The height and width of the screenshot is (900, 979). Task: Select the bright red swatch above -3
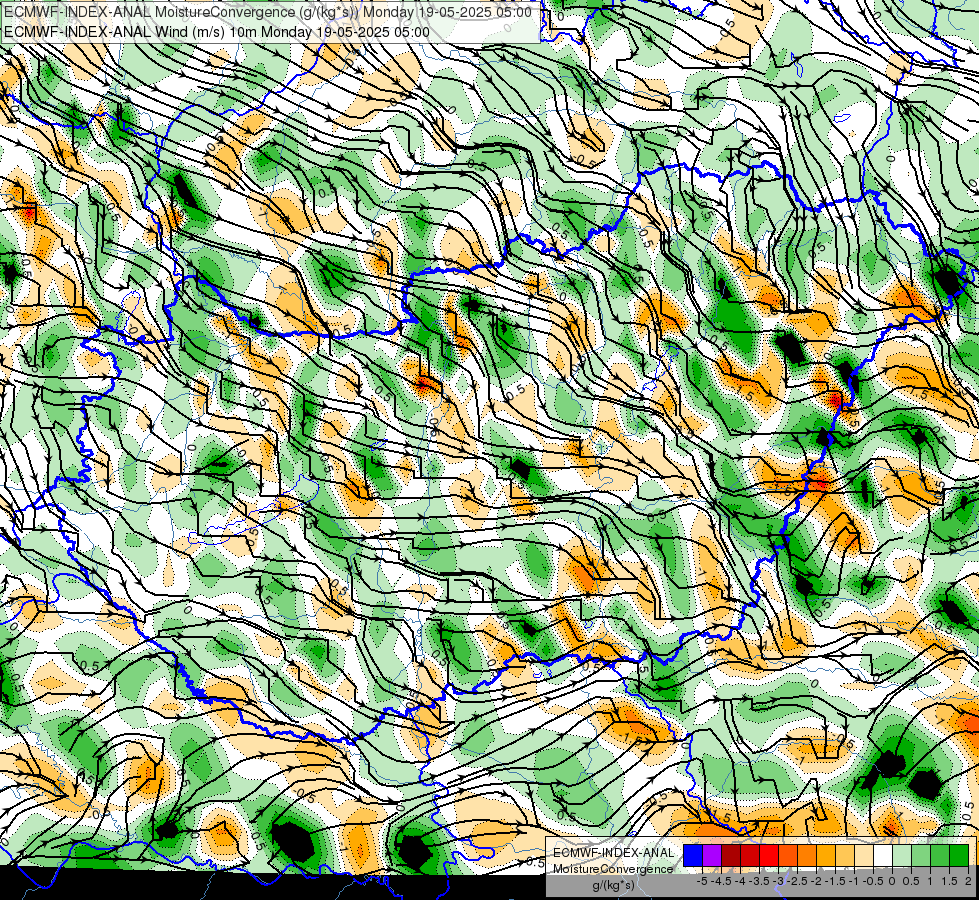[769, 856]
